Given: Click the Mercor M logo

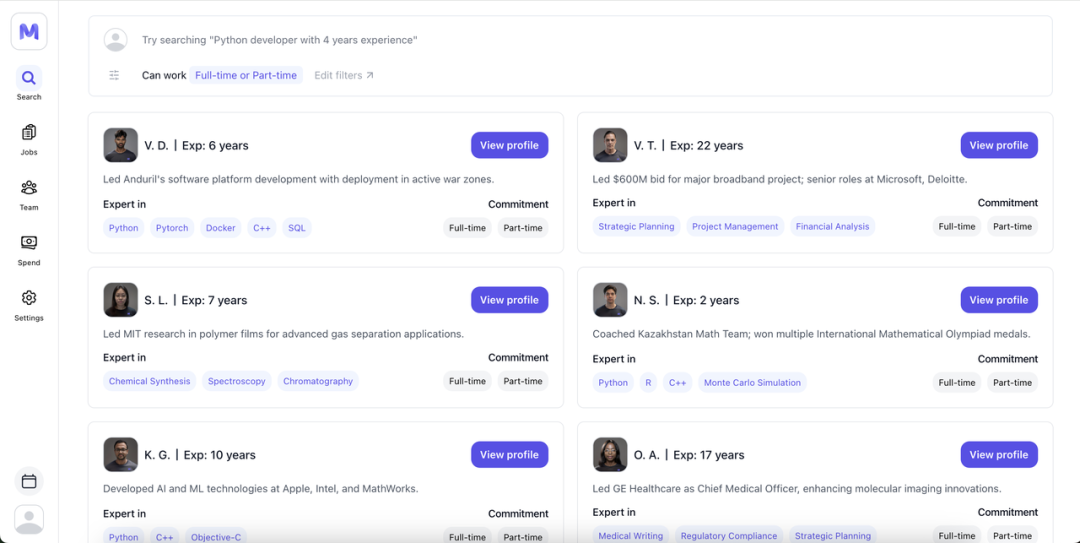Looking at the screenshot, I should pyautogui.click(x=29, y=32).
